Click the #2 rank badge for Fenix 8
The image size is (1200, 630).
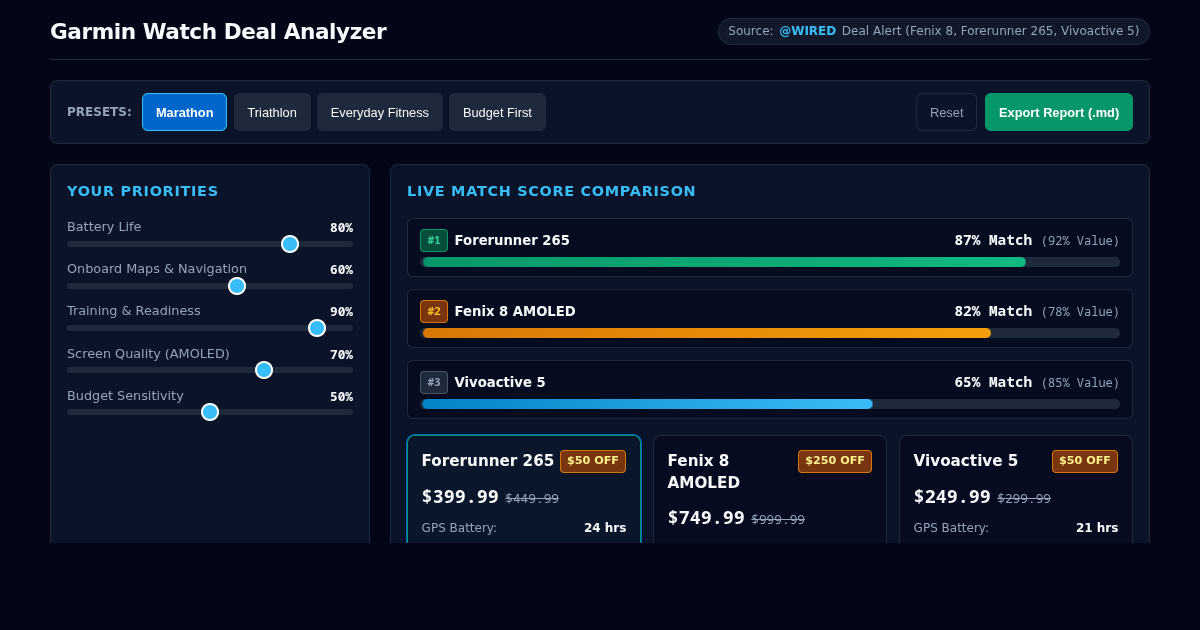[434, 311]
